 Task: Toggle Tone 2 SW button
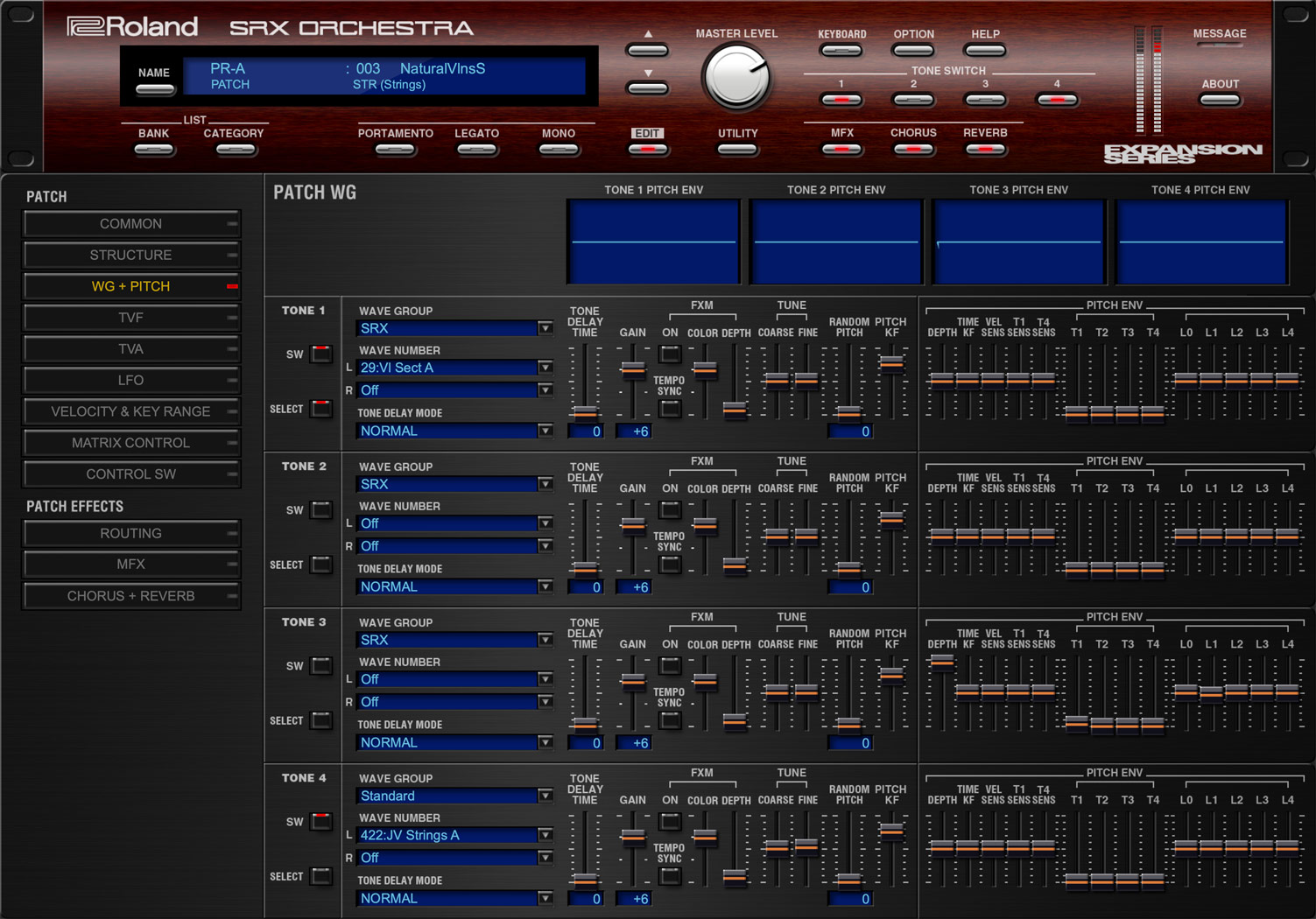(321, 510)
